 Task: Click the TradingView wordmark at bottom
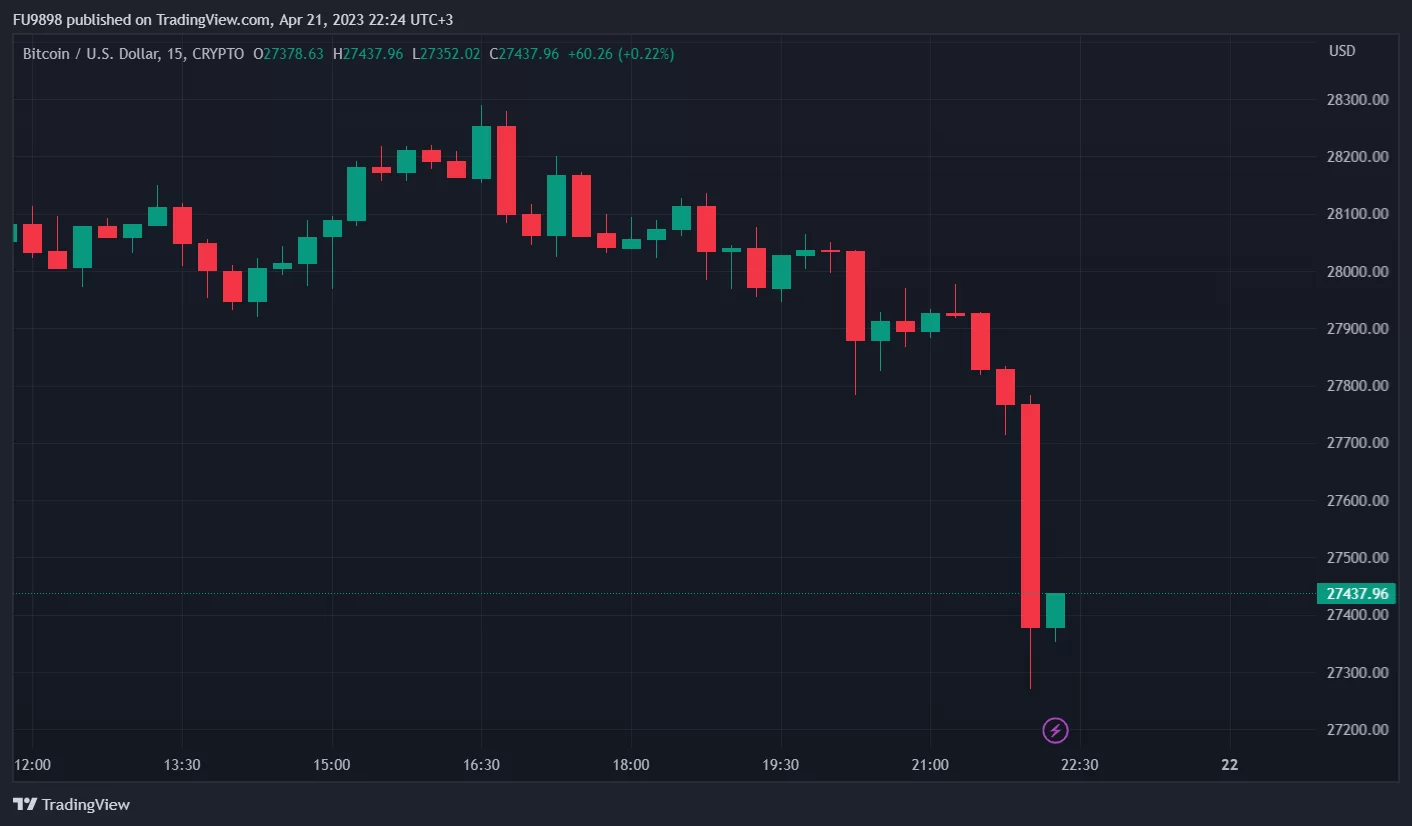point(86,804)
